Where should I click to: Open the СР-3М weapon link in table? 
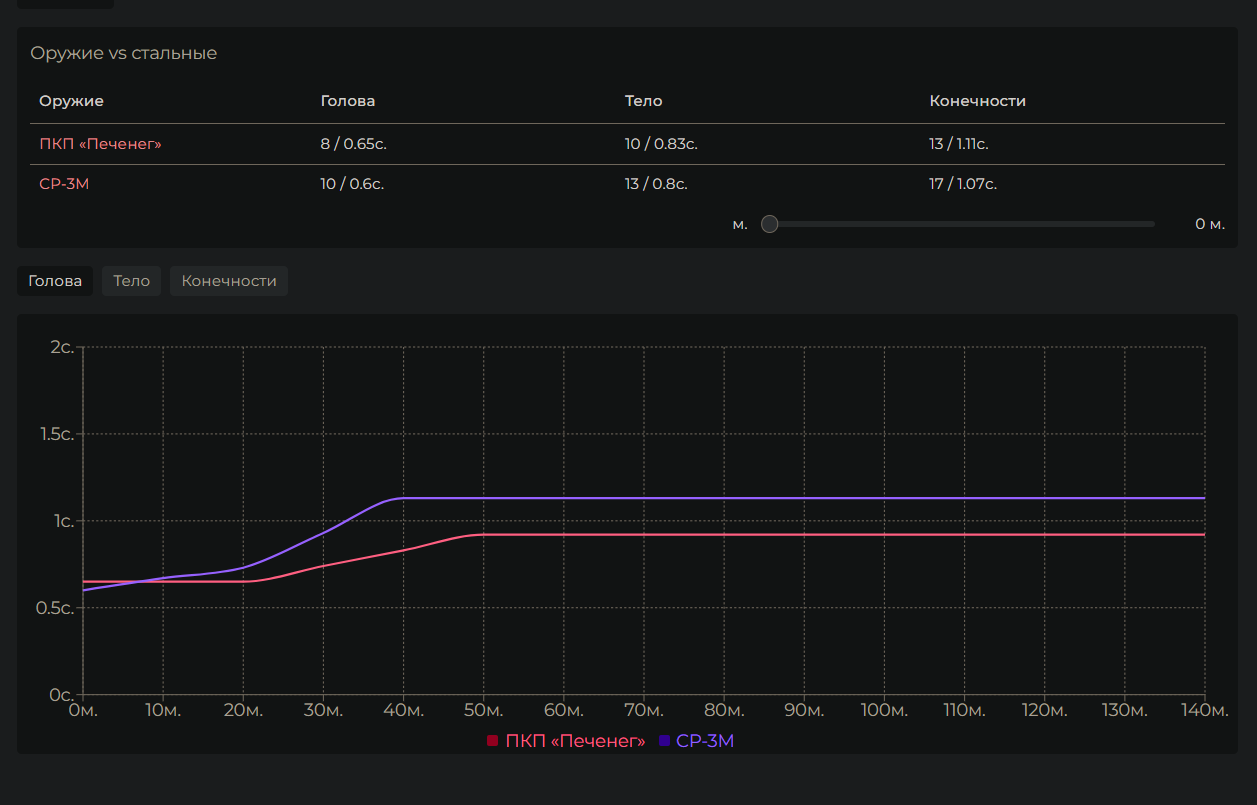pyautogui.click(x=64, y=184)
